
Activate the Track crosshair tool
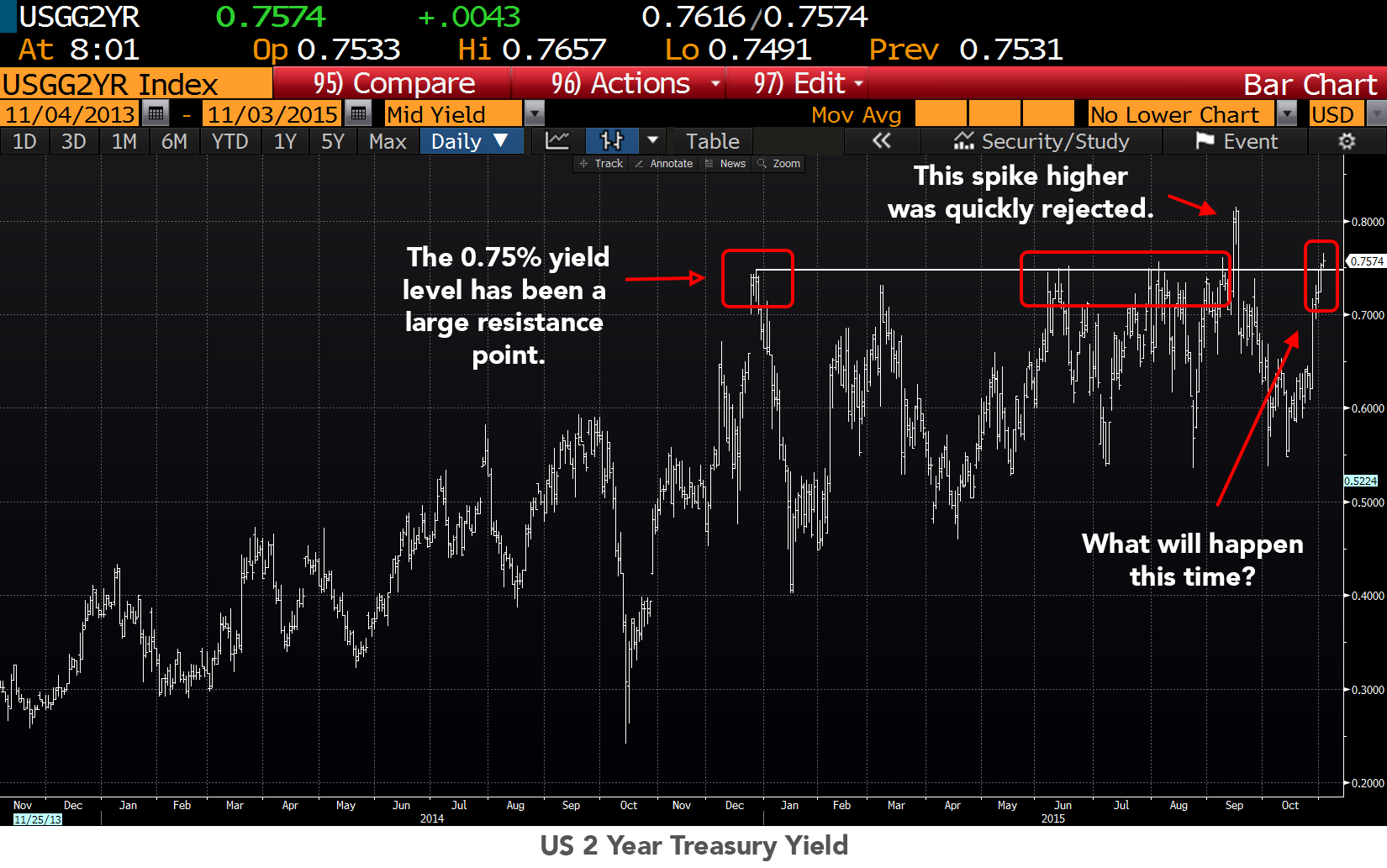point(601,164)
